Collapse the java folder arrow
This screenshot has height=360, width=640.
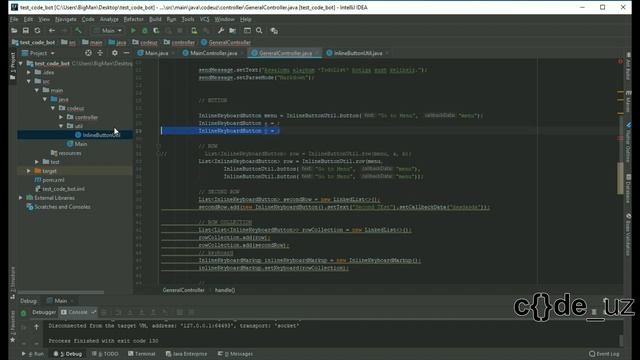[45, 100]
